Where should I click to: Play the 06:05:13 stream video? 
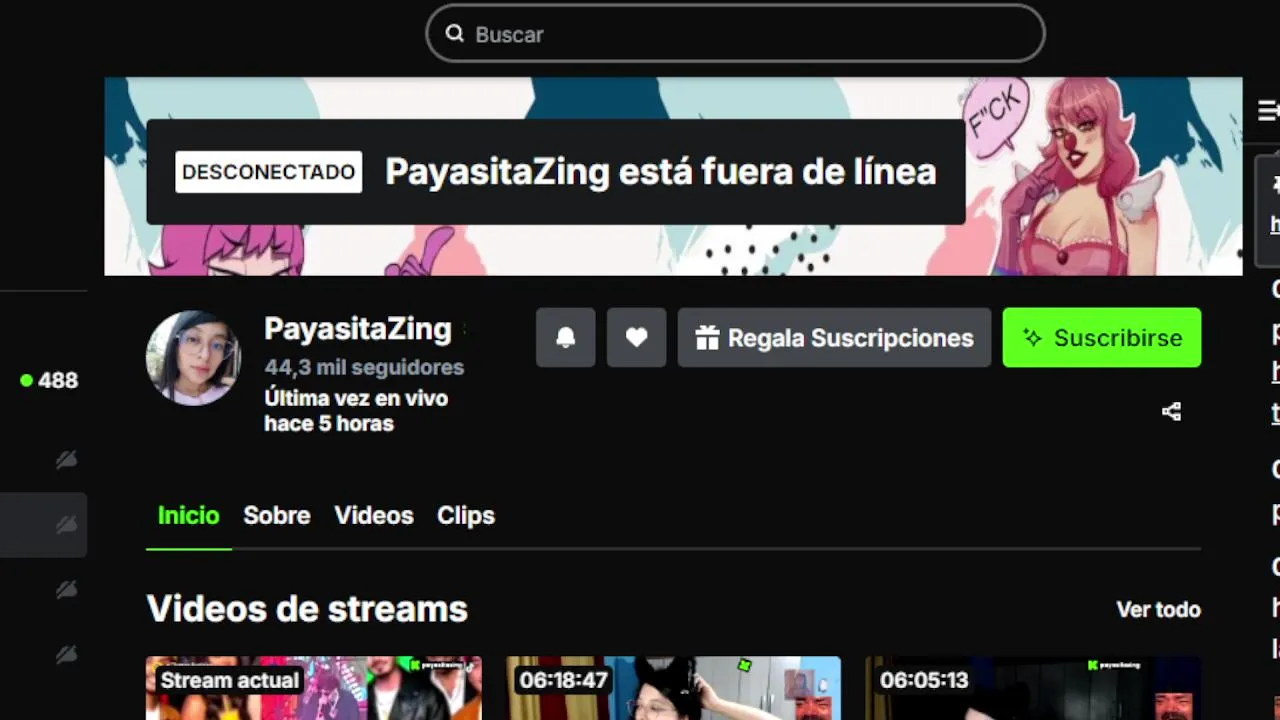[1033, 688]
